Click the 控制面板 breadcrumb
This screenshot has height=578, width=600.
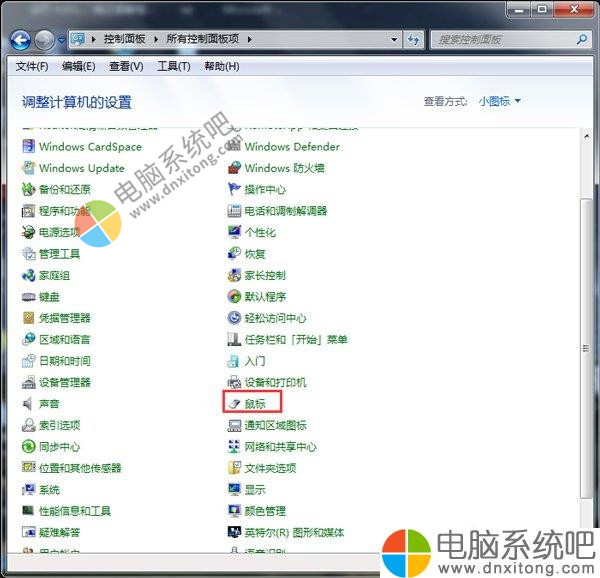click(x=125, y=39)
